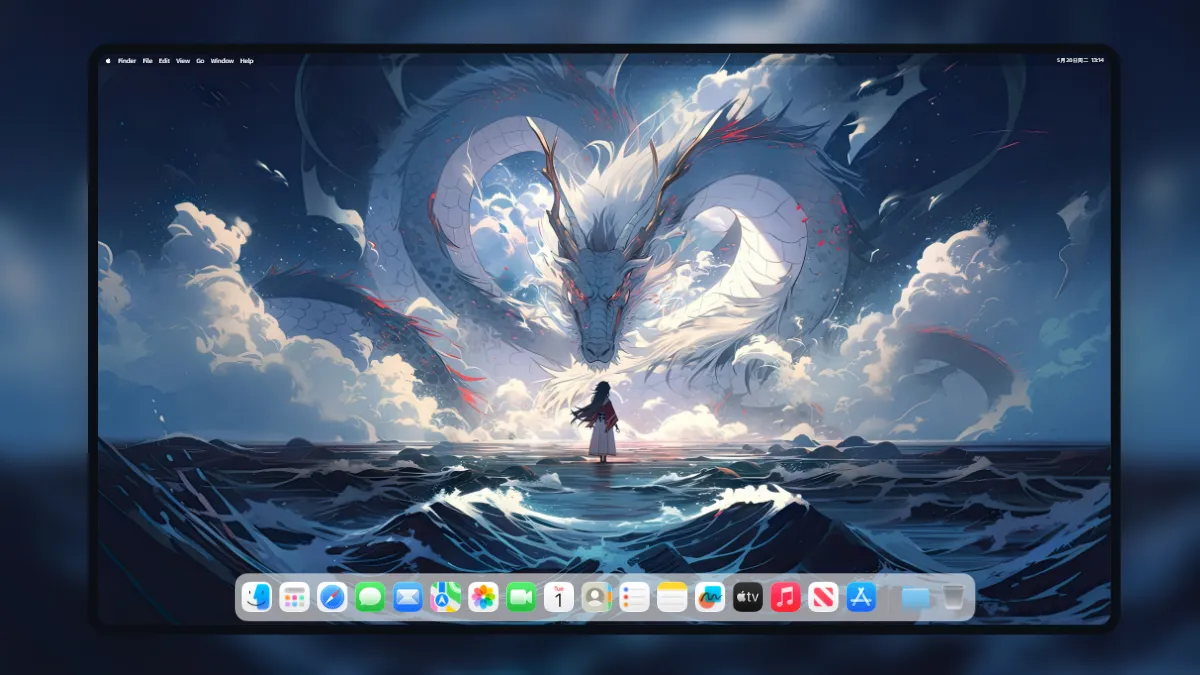The height and width of the screenshot is (675, 1200).
Task: Open the File menu
Action: [147, 61]
